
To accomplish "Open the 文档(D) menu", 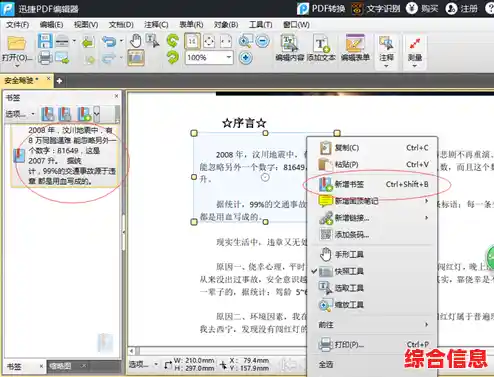I will (x=121, y=25).
